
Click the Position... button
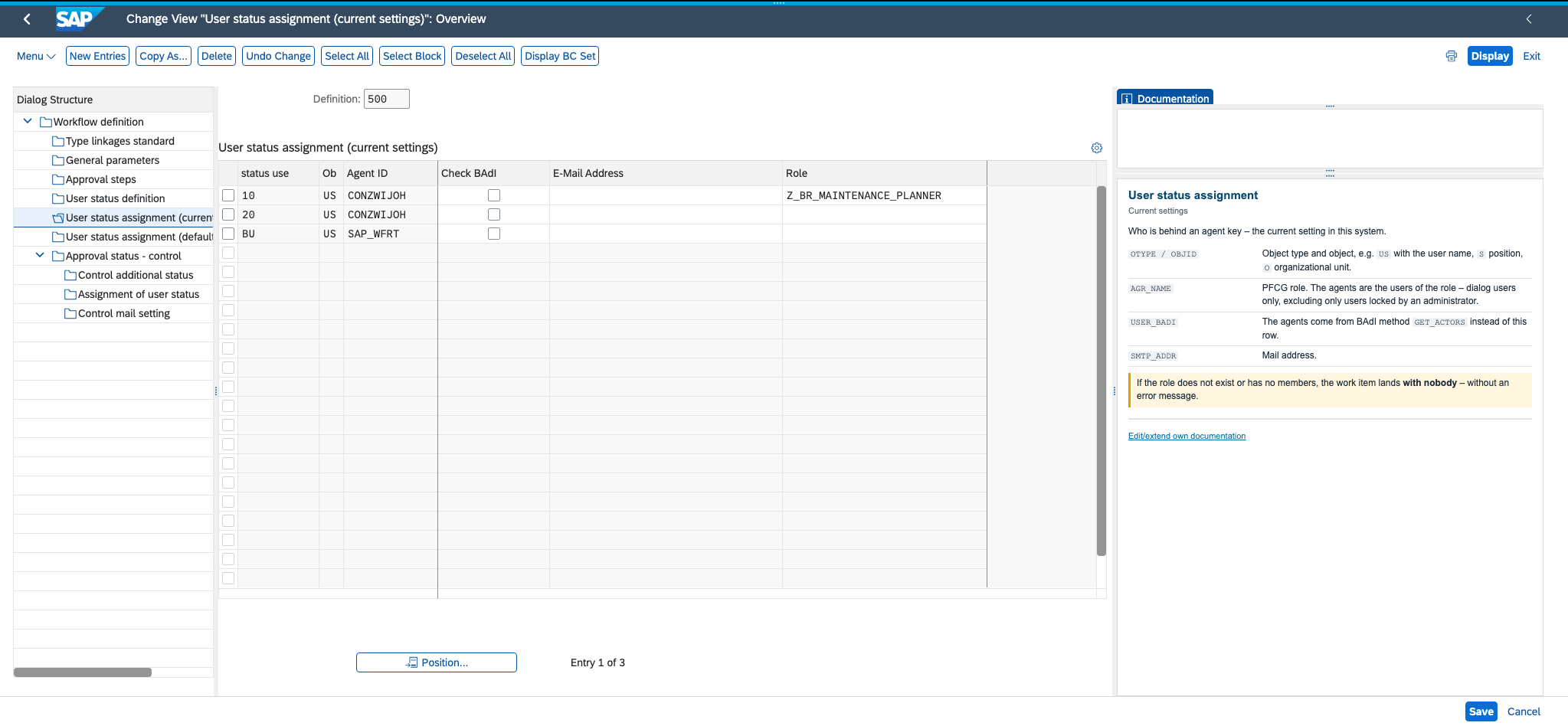coord(437,662)
